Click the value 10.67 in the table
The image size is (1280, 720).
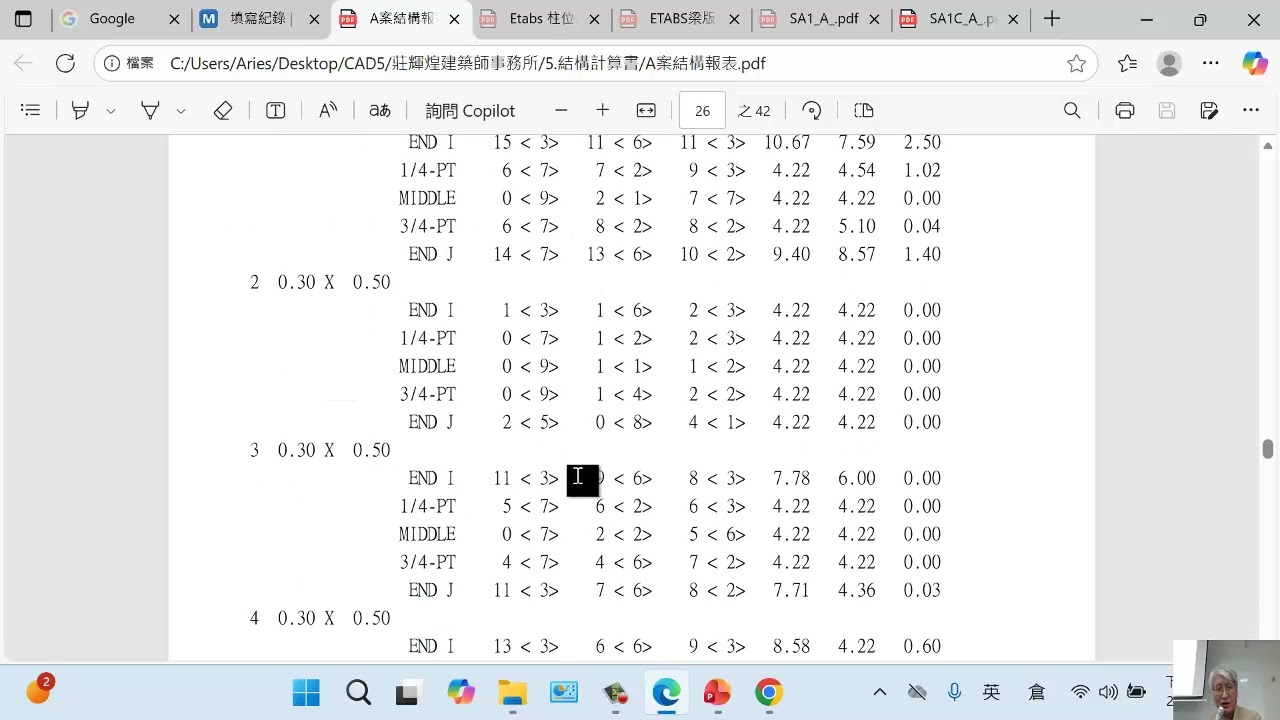point(787,143)
